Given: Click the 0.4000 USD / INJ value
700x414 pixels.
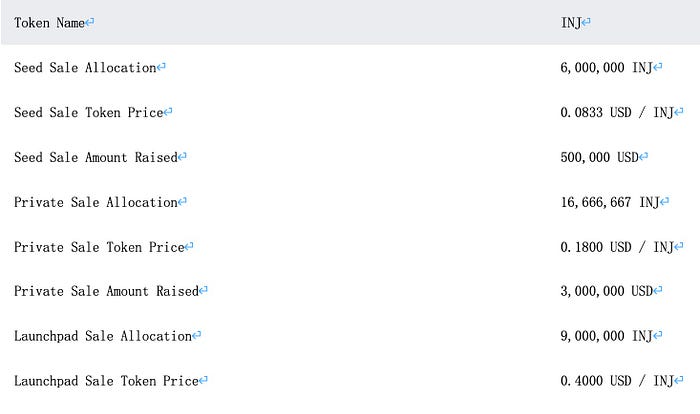Looking at the screenshot, I should tap(617, 381).
